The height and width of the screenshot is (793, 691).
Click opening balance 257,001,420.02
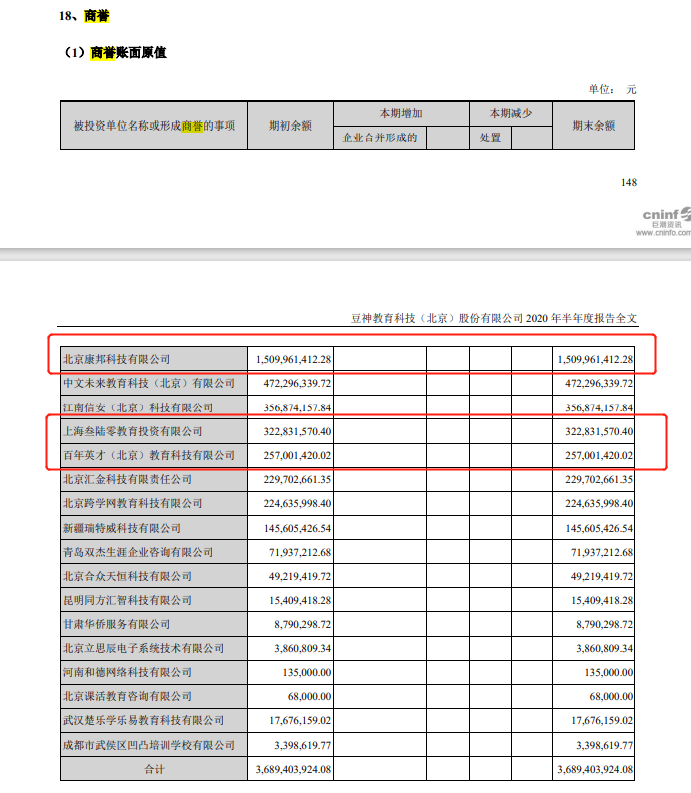click(x=297, y=455)
